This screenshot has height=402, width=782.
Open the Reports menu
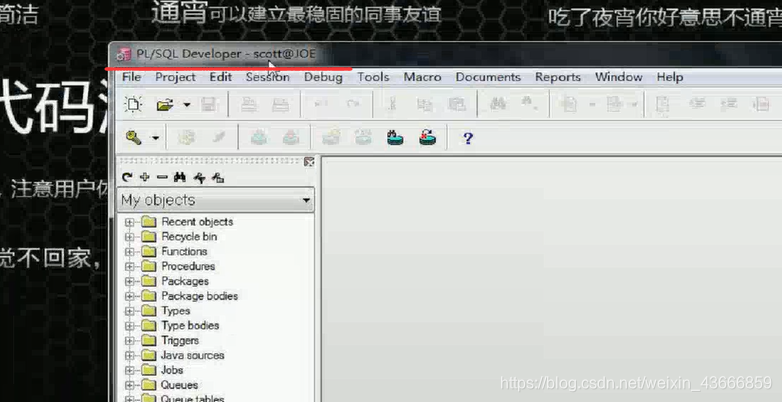coord(558,77)
